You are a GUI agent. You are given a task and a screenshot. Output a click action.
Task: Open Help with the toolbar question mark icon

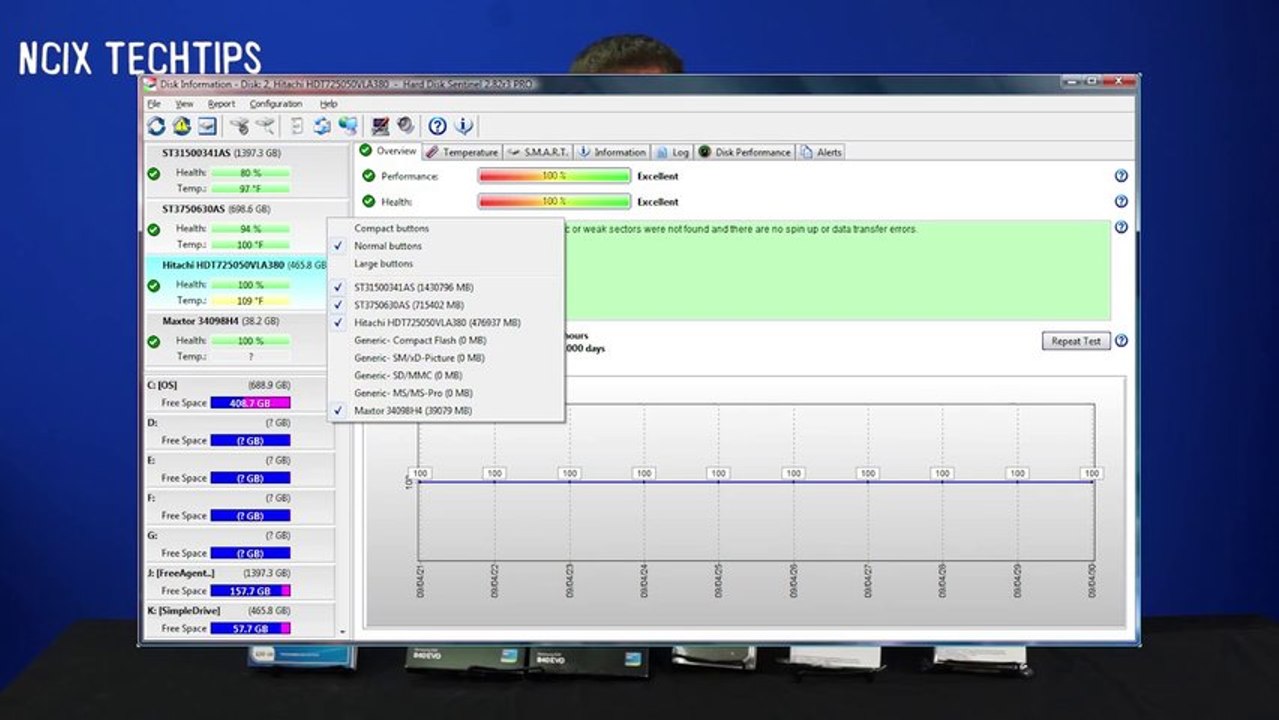437,126
